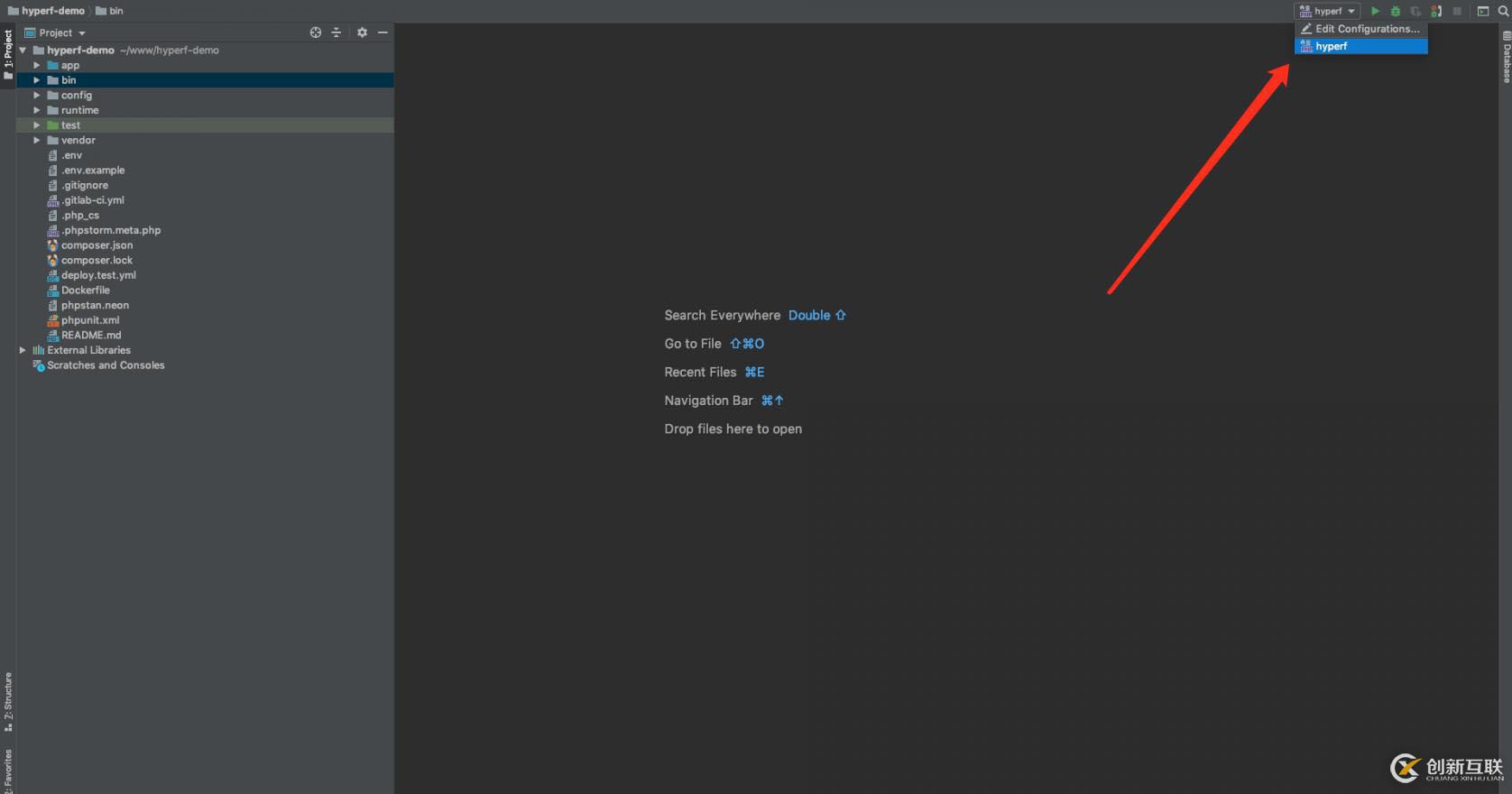Click hyperf-demo breadcrumb in navigation bar
Viewport: 1512px width, 794px height.
pos(46,11)
